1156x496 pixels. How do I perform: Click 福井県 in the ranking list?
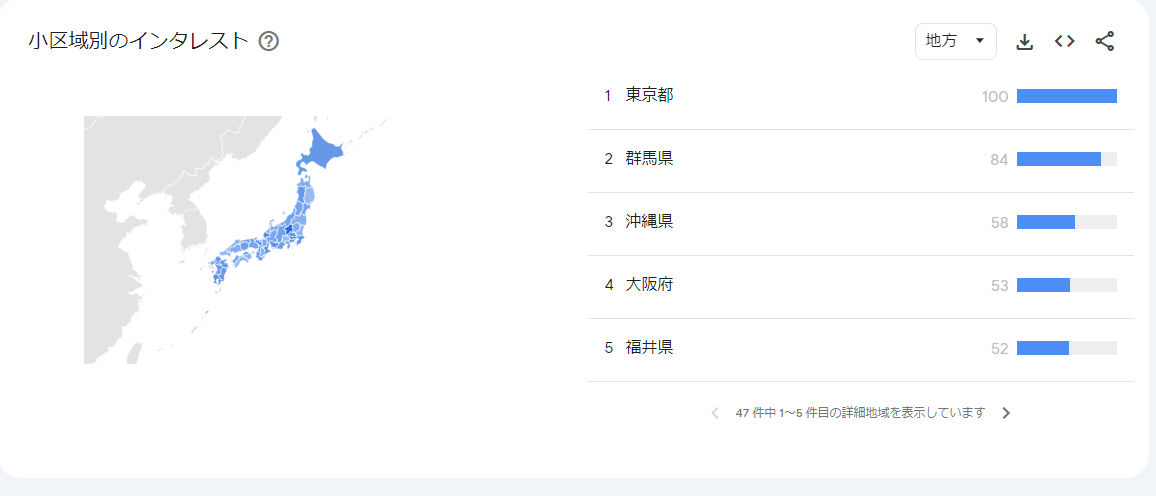pos(650,348)
